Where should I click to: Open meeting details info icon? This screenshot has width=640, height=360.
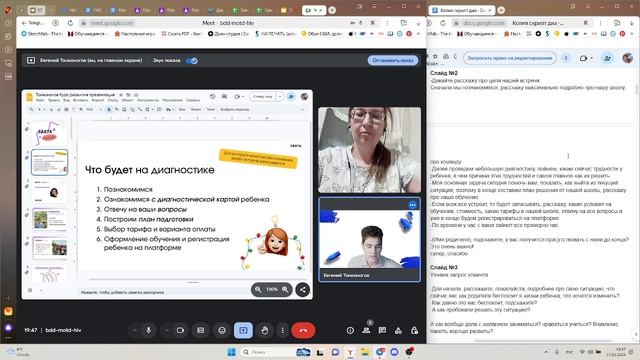coord(350,331)
